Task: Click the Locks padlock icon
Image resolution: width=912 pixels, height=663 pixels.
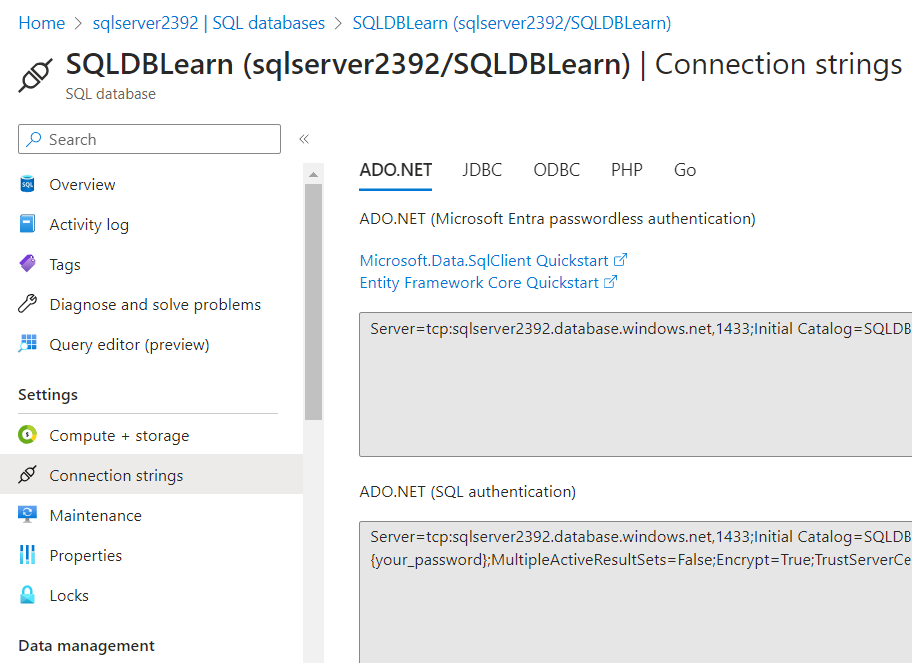Action: click(x=27, y=594)
